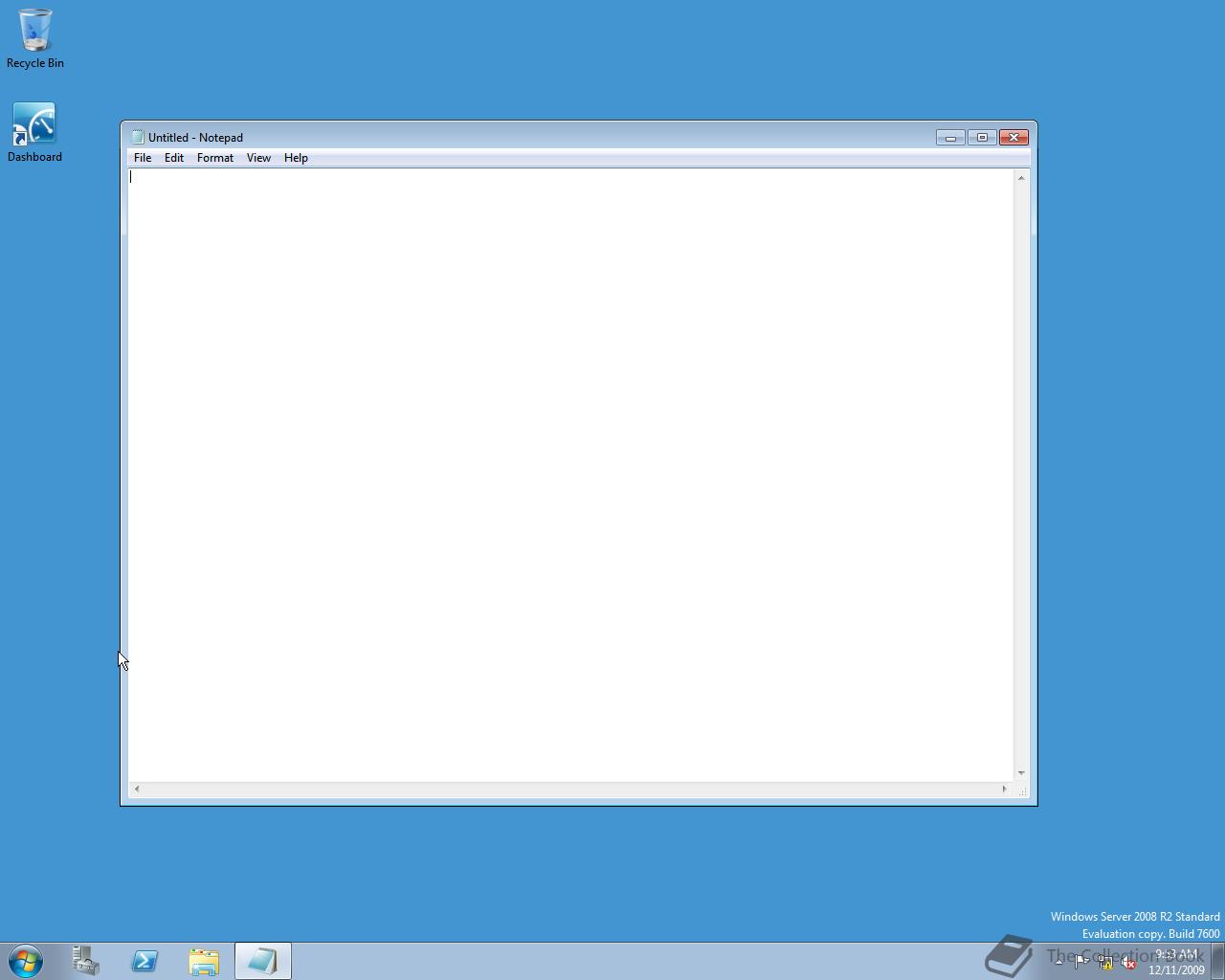The width and height of the screenshot is (1225, 980).
Task: Click the horizontal scrollbar left arrow
Action: (x=137, y=789)
